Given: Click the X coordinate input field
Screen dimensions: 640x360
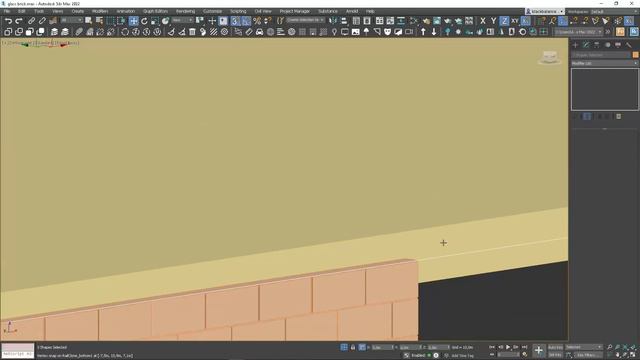Looking at the screenshot, I should [x=383, y=347].
